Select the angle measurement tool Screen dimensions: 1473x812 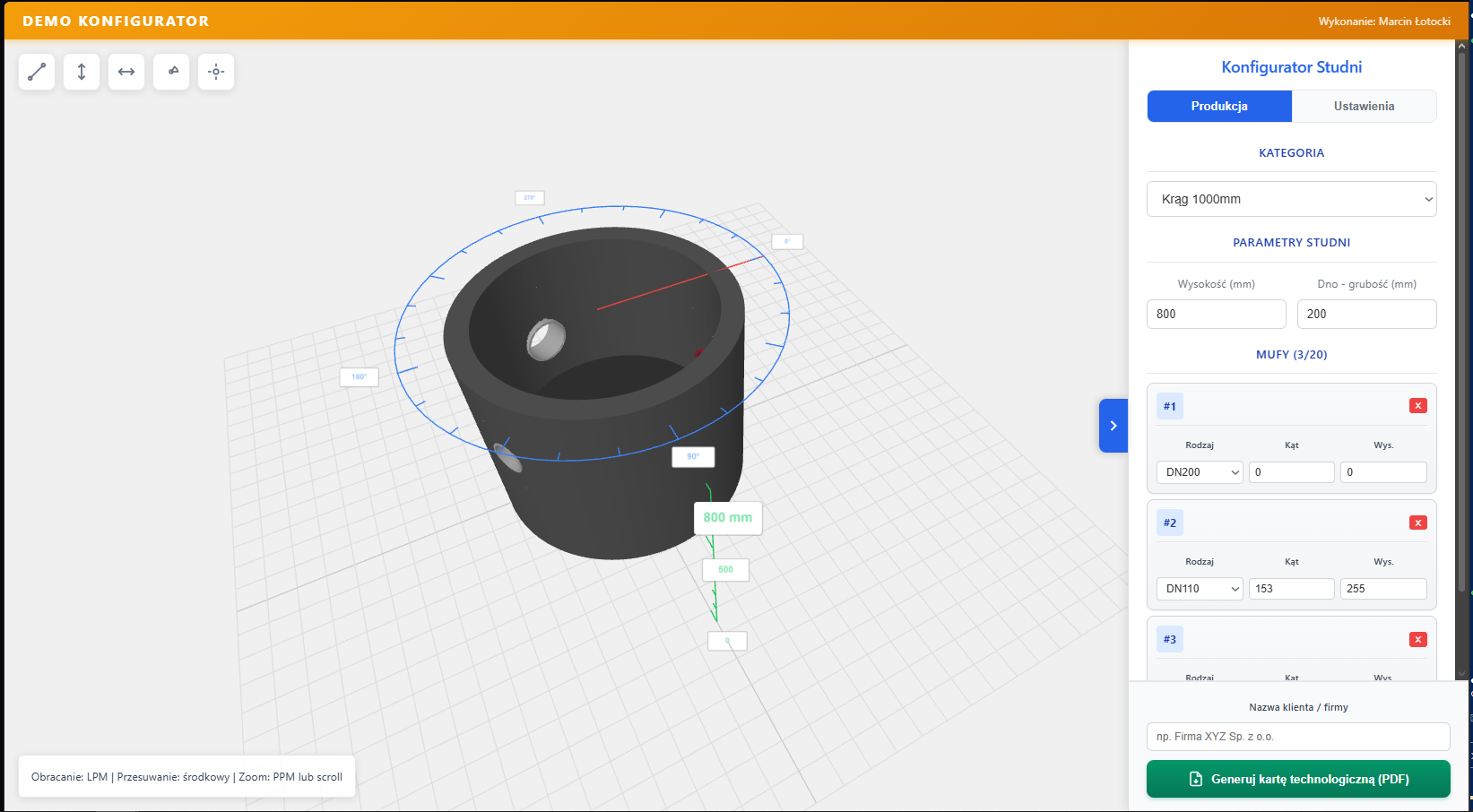(x=171, y=72)
